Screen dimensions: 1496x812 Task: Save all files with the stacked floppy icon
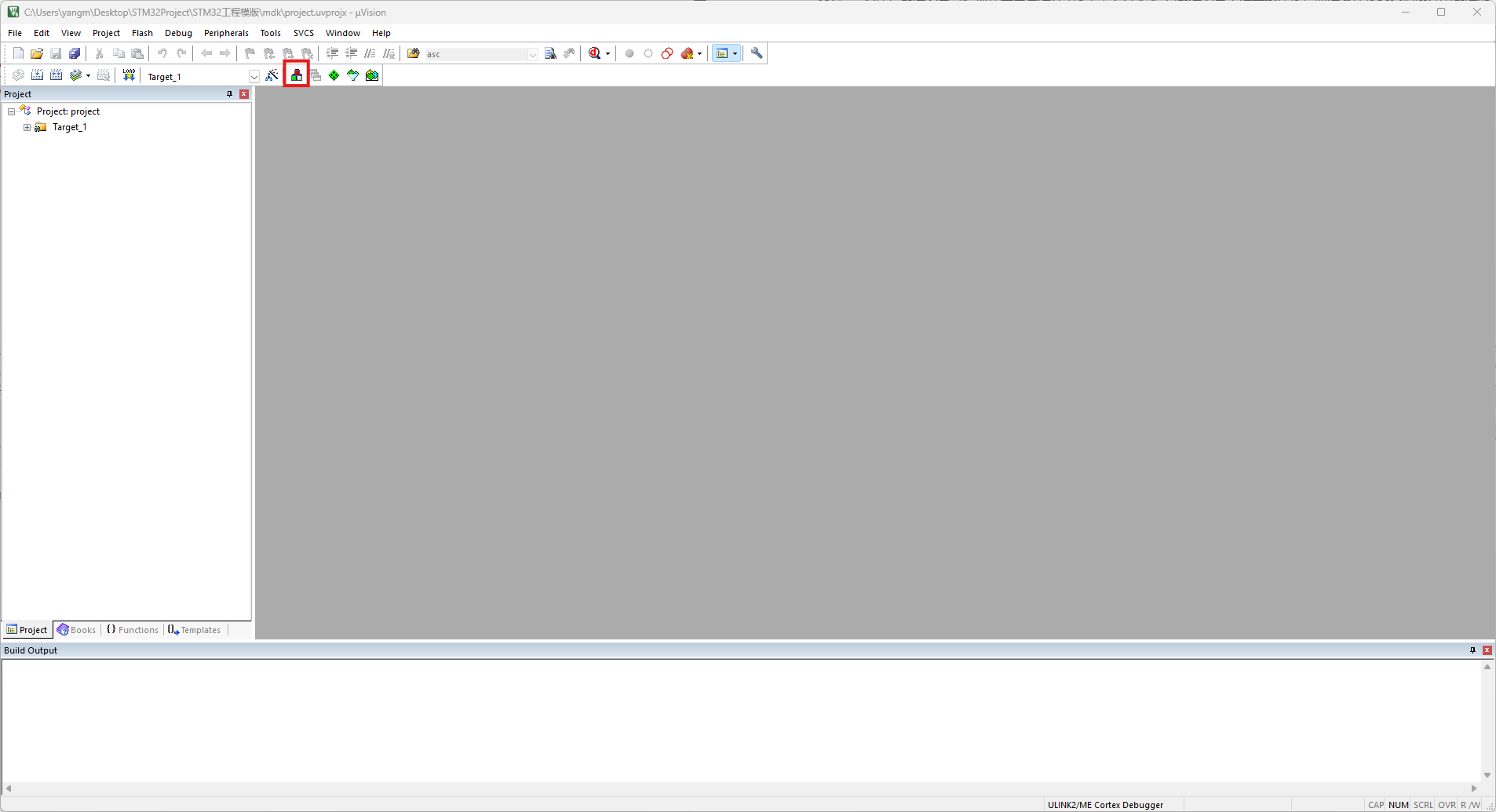[x=75, y=53]
